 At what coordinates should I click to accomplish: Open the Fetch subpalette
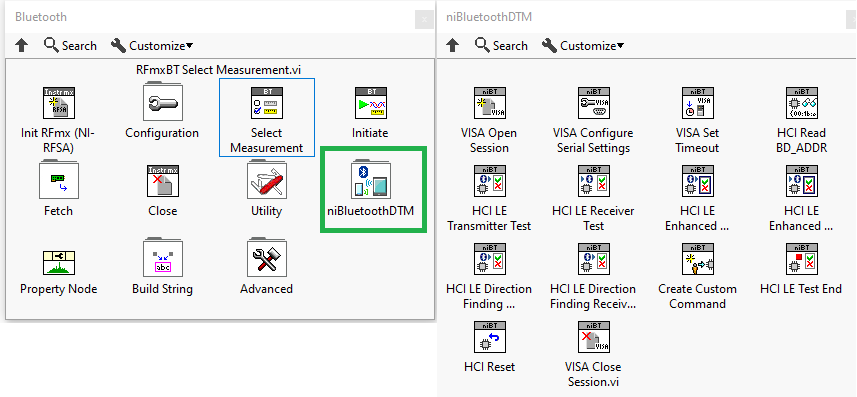(58, 179)
